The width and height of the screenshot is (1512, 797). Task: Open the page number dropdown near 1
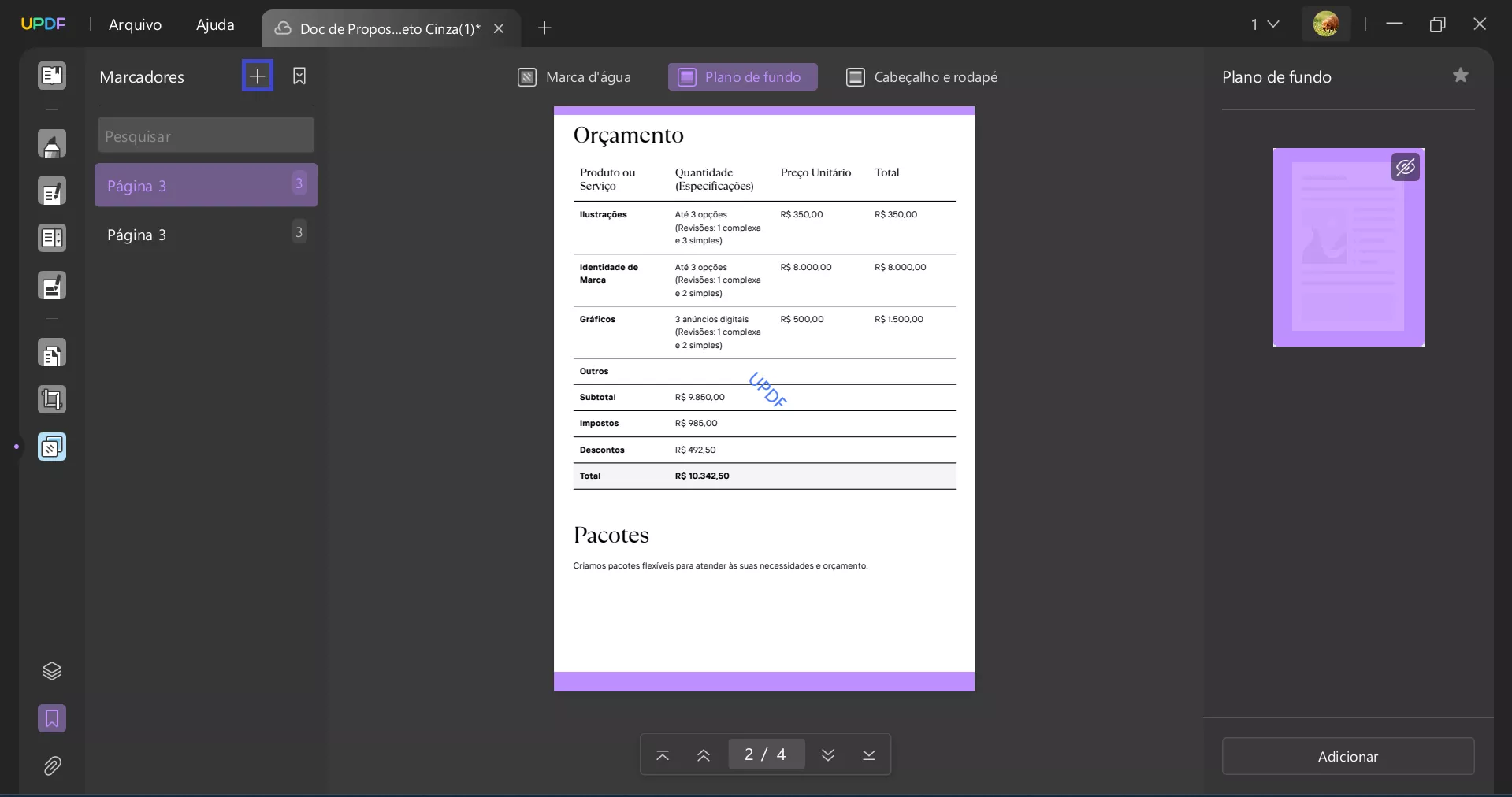[1265, 24]
